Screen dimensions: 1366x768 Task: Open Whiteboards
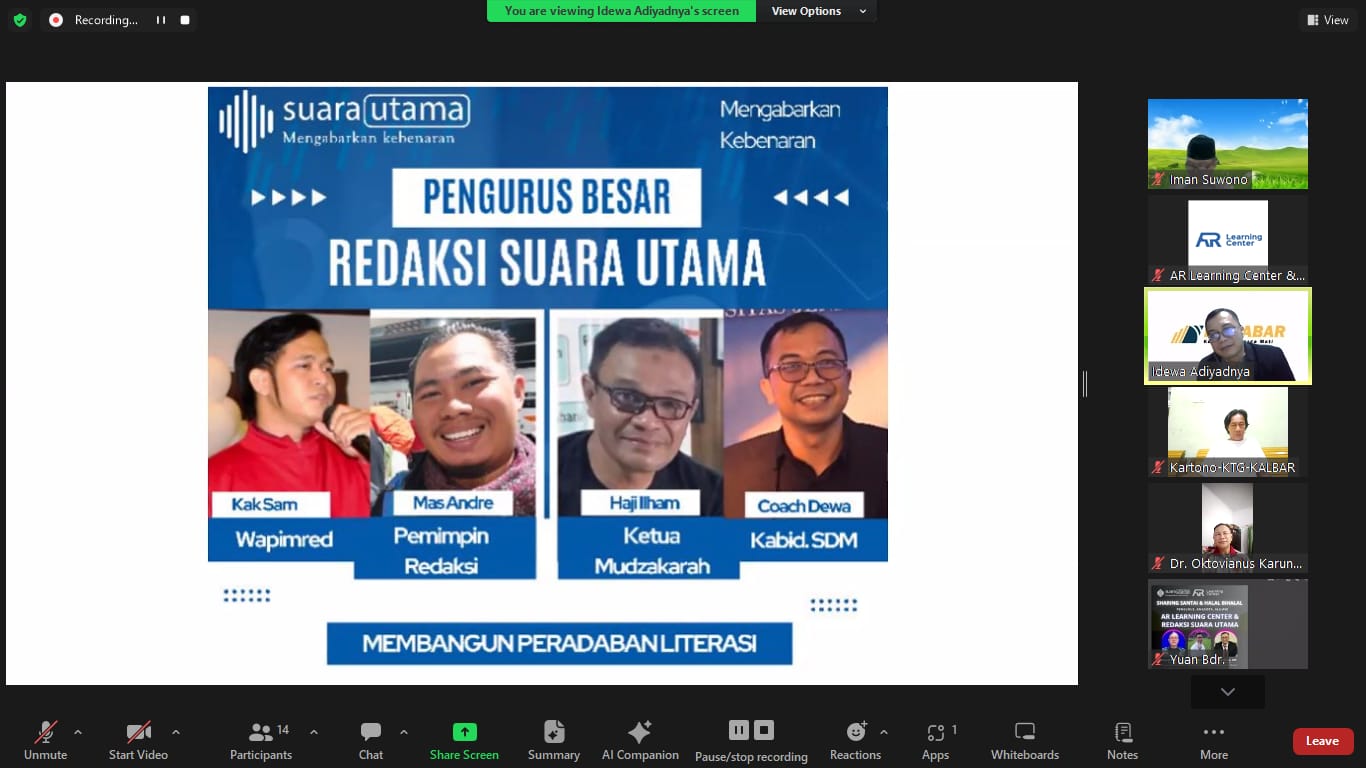[1025, 741]
